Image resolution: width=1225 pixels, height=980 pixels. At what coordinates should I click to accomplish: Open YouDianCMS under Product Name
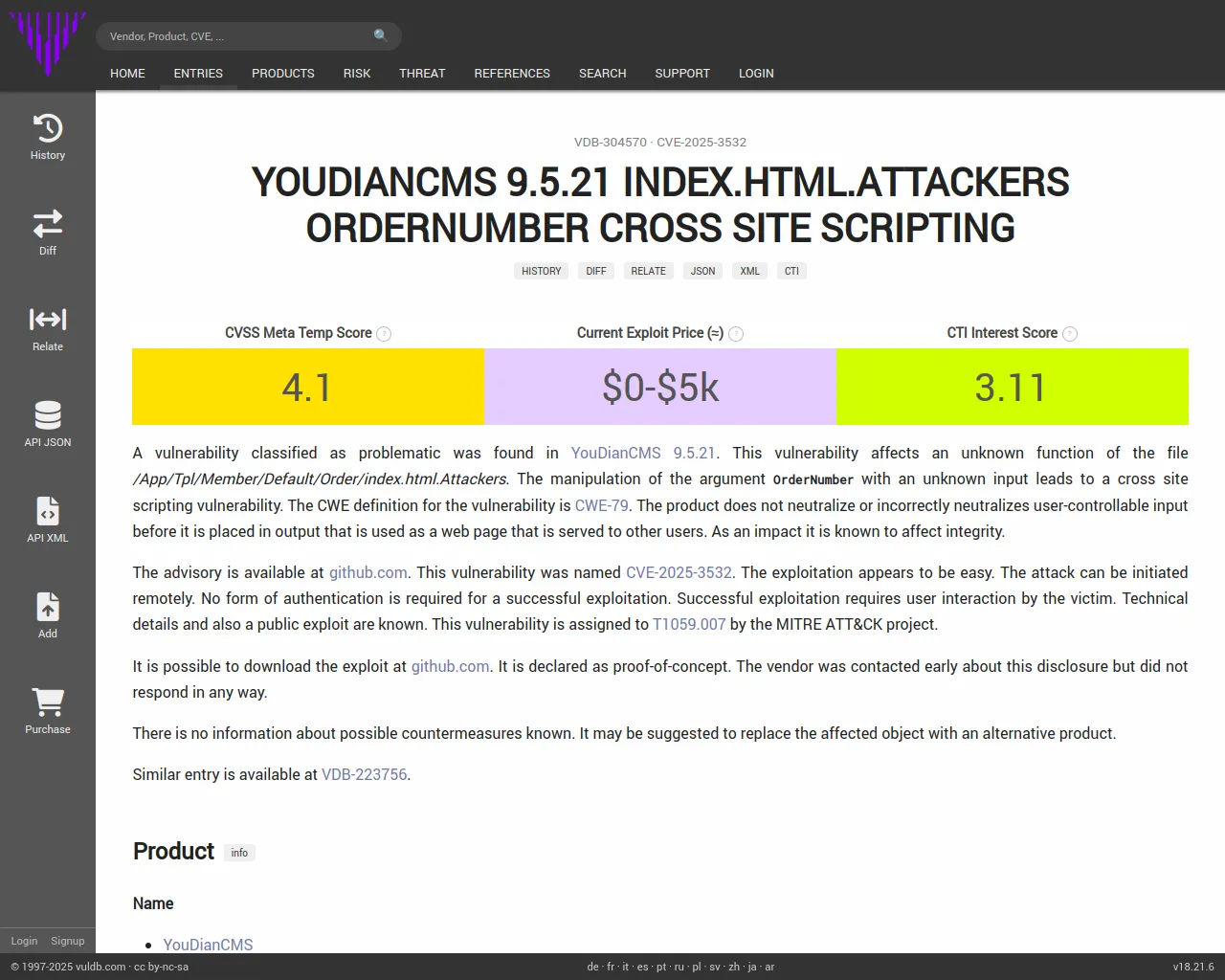[208, 945]
